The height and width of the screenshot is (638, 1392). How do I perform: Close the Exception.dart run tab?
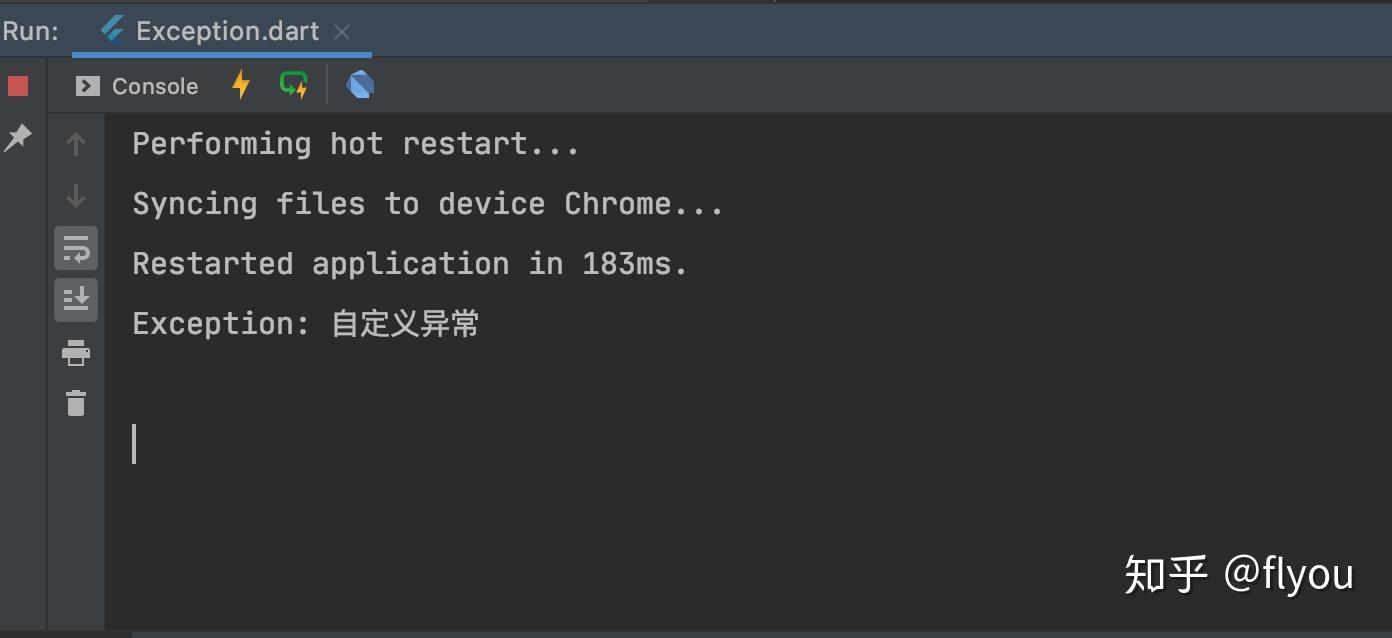(342, 32)
